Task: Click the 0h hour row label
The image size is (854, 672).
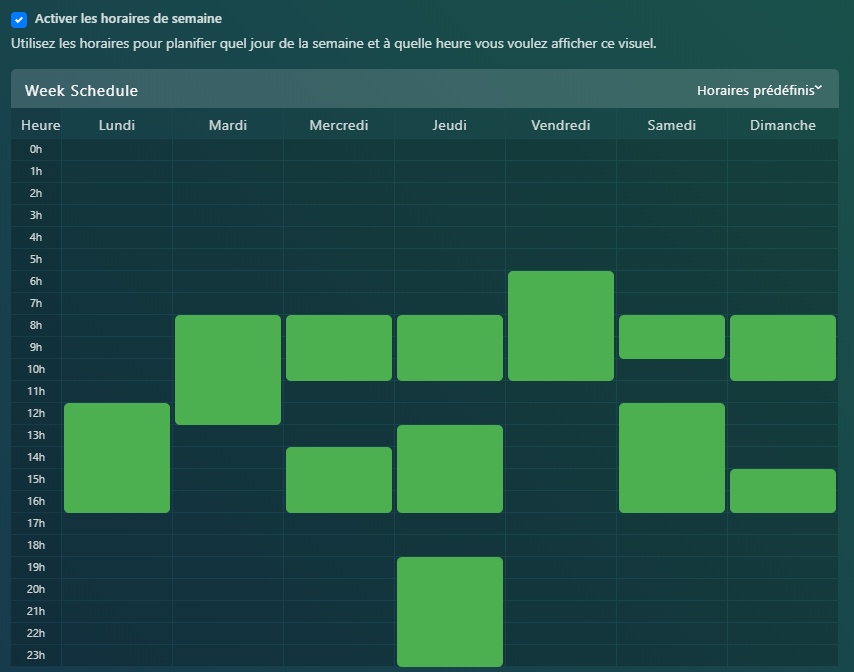Action: pyautogui.click(x=36, y=149)
